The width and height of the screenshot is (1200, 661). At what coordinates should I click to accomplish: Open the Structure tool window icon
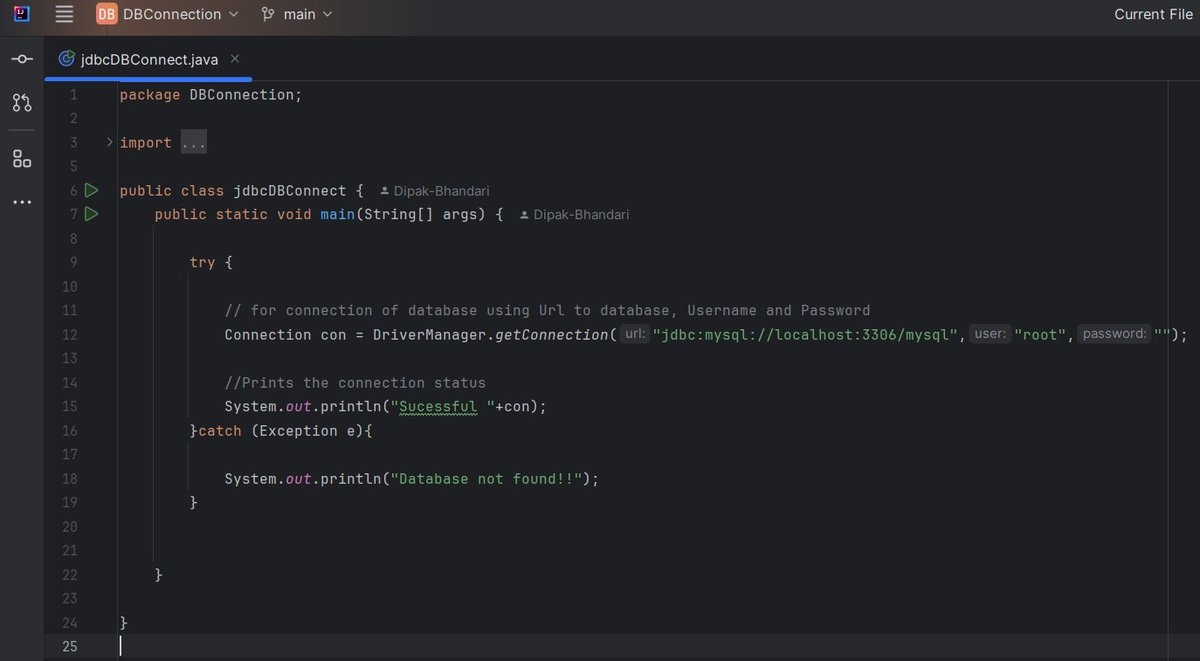pyautogui.click(x=22, y=158)
